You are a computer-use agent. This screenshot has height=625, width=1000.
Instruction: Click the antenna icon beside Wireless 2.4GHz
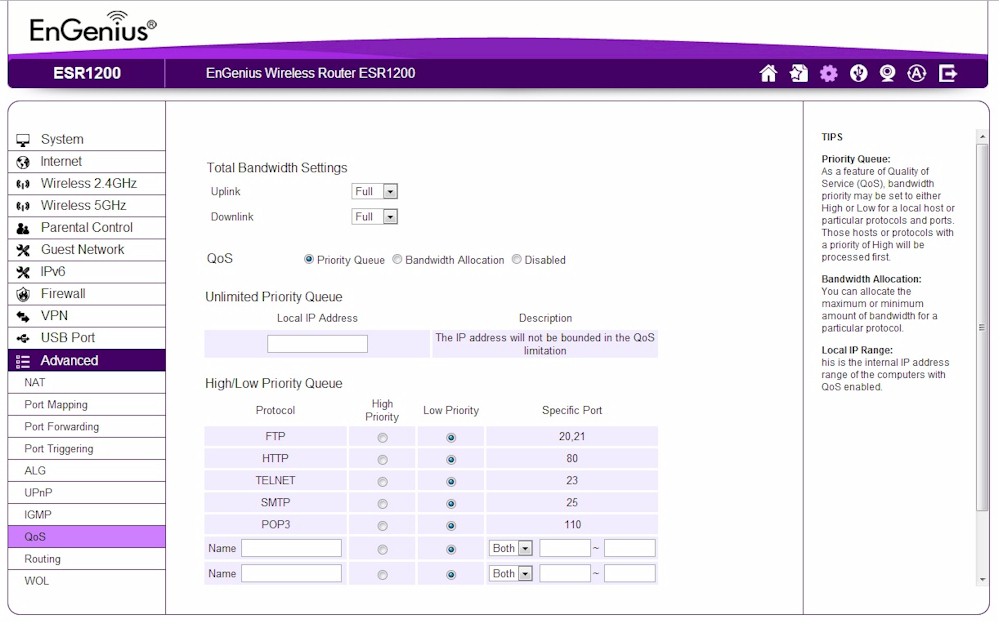point(23,184)
